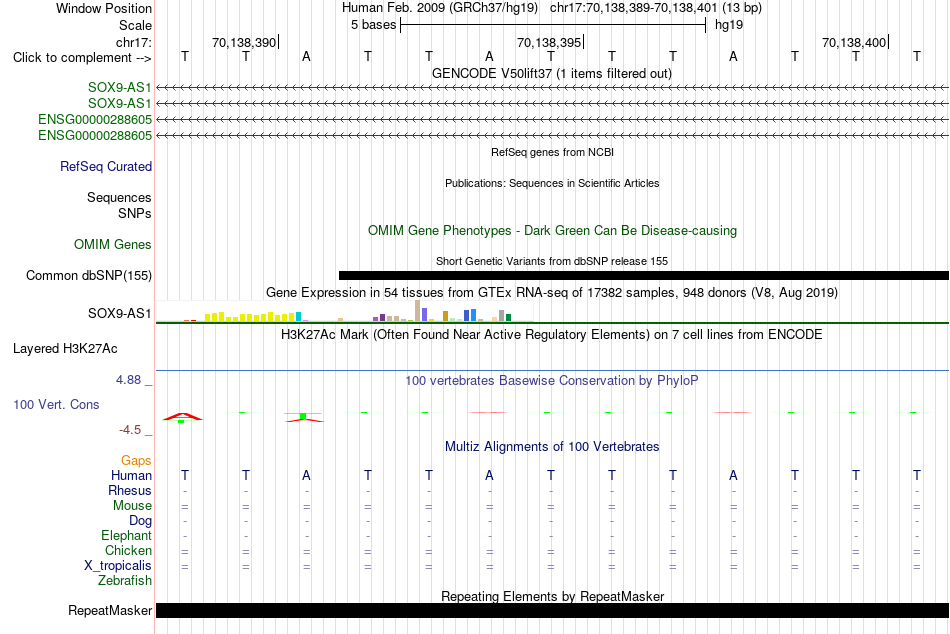Click the Sequences label under Publications
950x634 pixels.
(x=119, y=198)
